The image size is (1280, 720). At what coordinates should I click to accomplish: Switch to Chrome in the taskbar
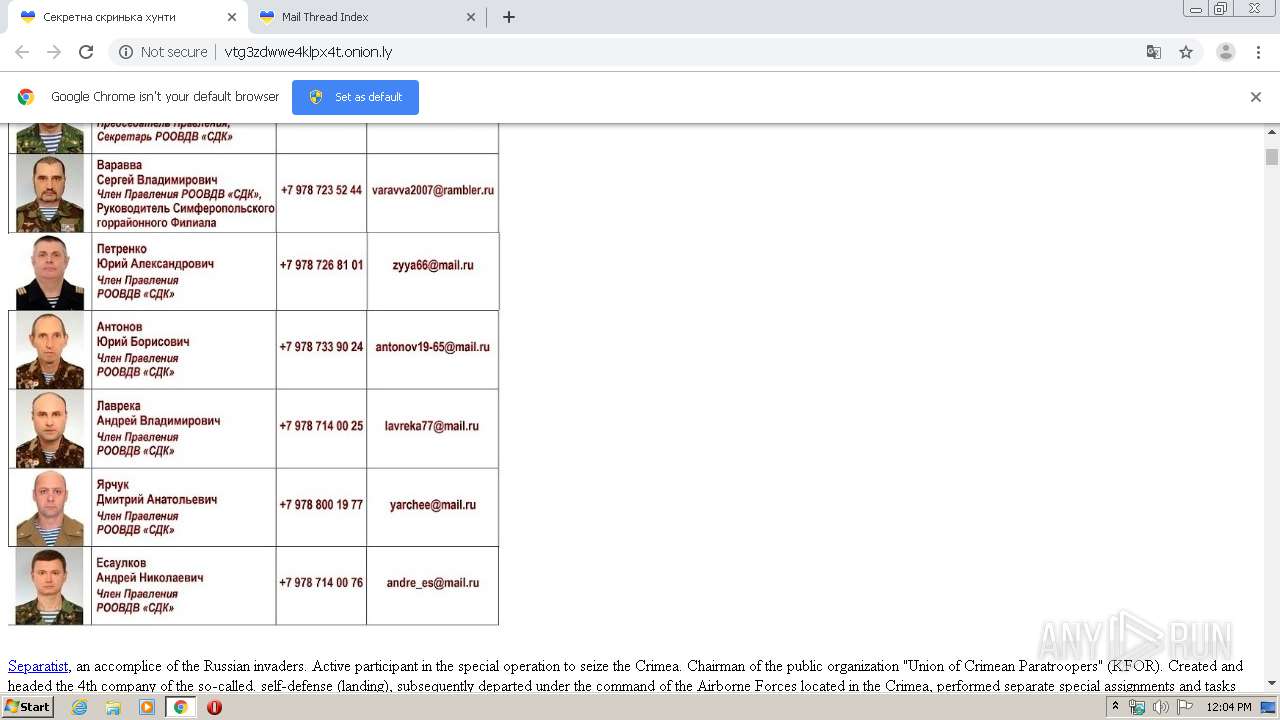pos(181,707)
